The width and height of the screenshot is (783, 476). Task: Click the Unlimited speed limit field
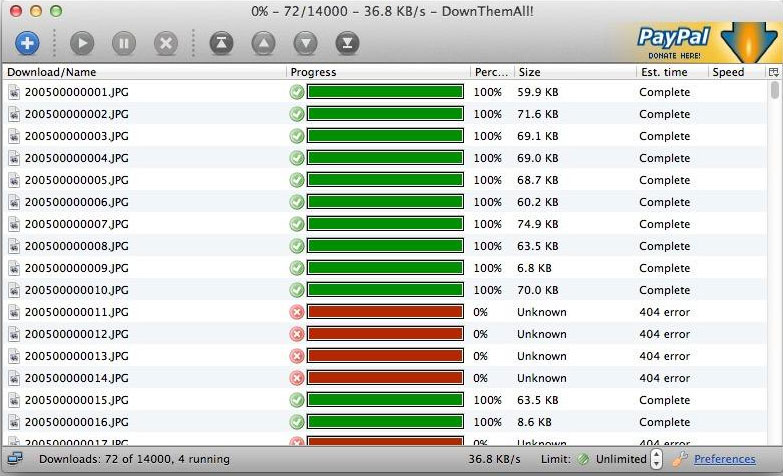[x=621, y=459]
